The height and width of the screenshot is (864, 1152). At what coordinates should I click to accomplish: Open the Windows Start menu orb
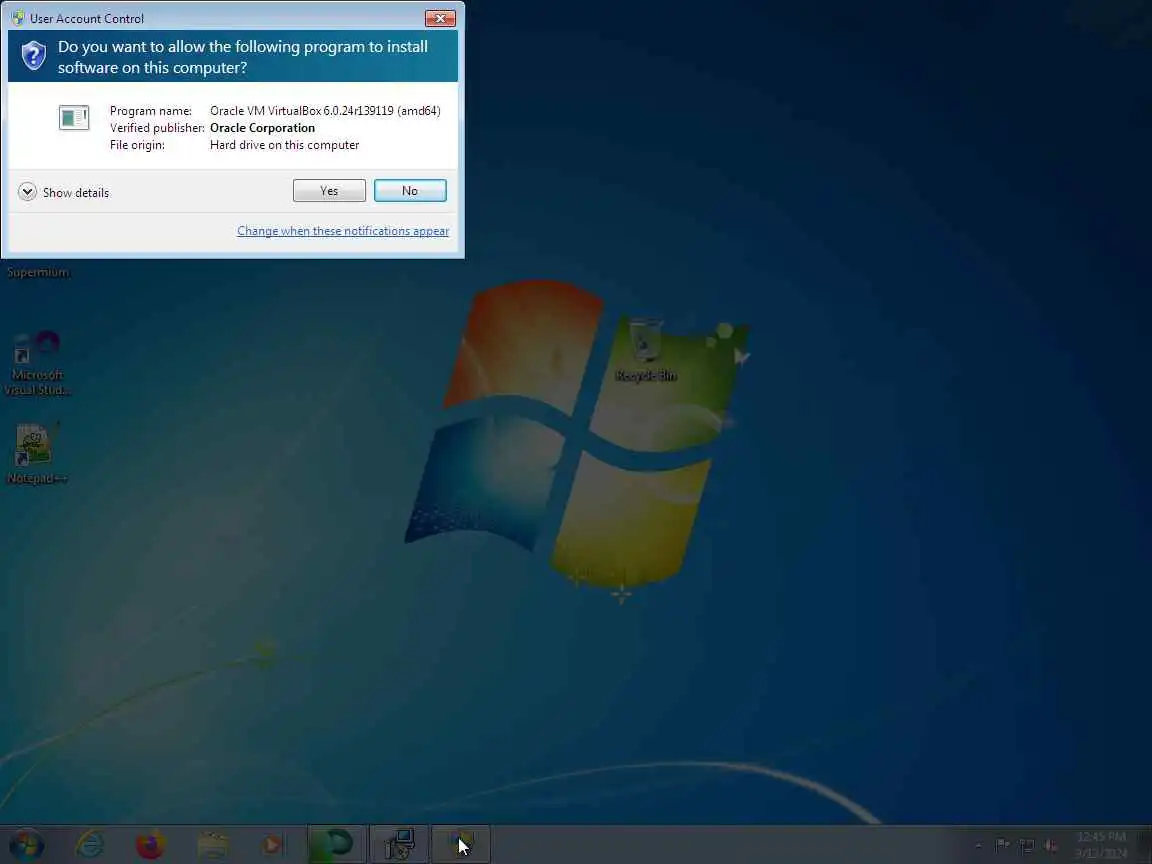pyautogui.click(x=26, y=845)
